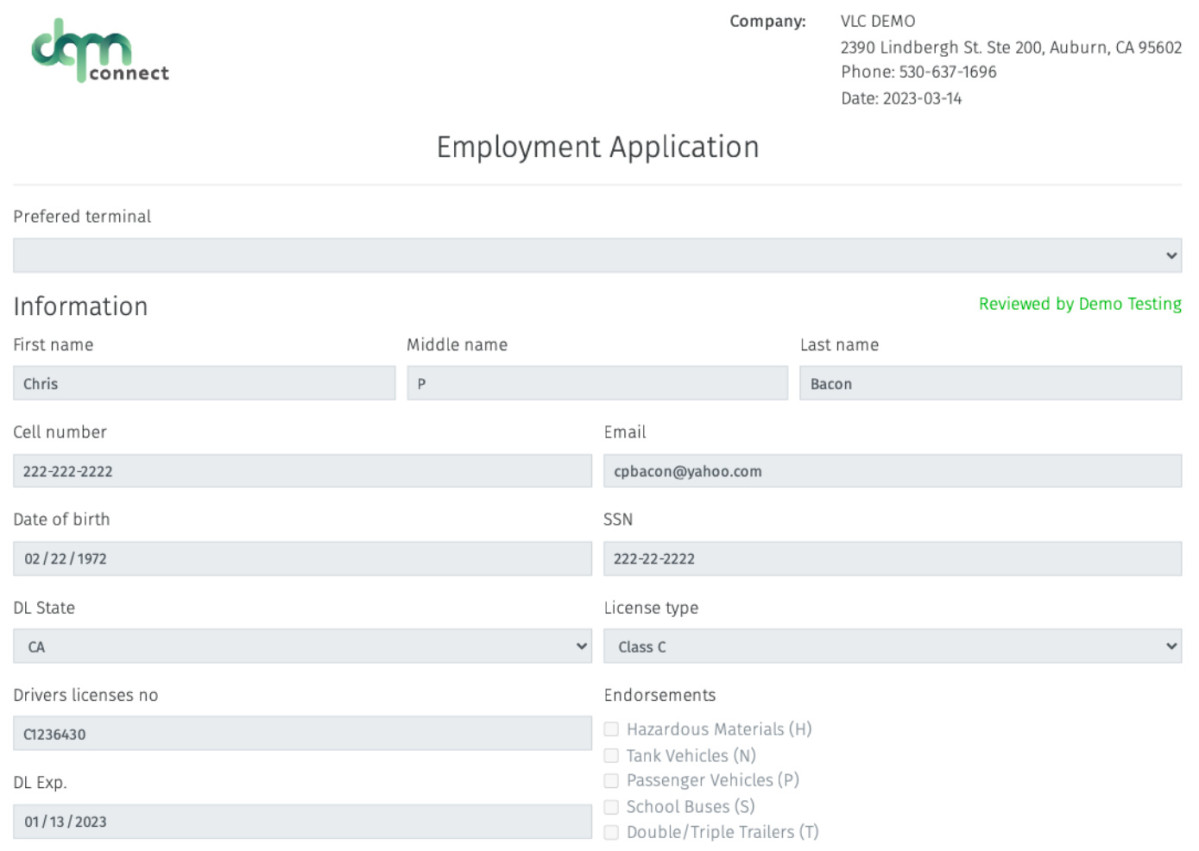The height and width of the screenshot is (851, 1199).
Task: Click the DQM Connect logo
Action: click(99, 50)
